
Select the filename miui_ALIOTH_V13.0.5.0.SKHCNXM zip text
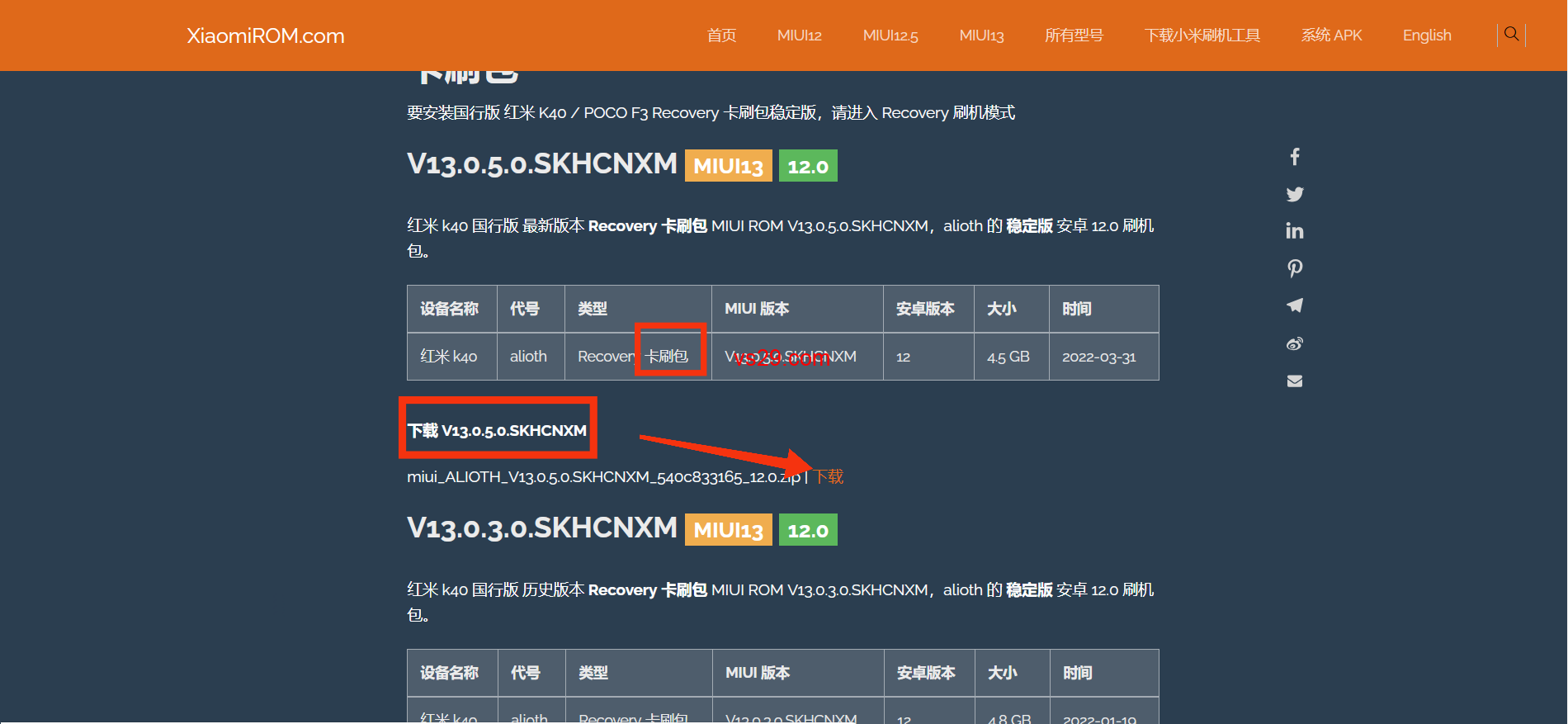603,477
